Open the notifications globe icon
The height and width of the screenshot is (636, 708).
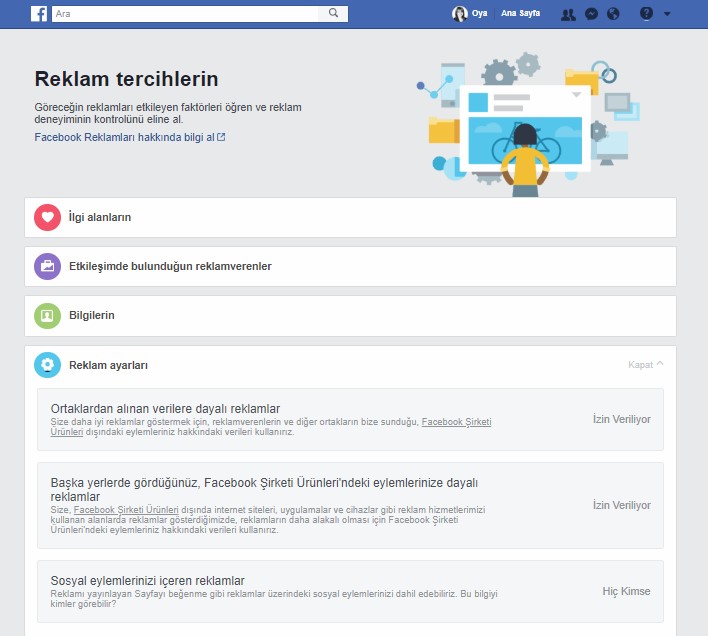(613, 14)
